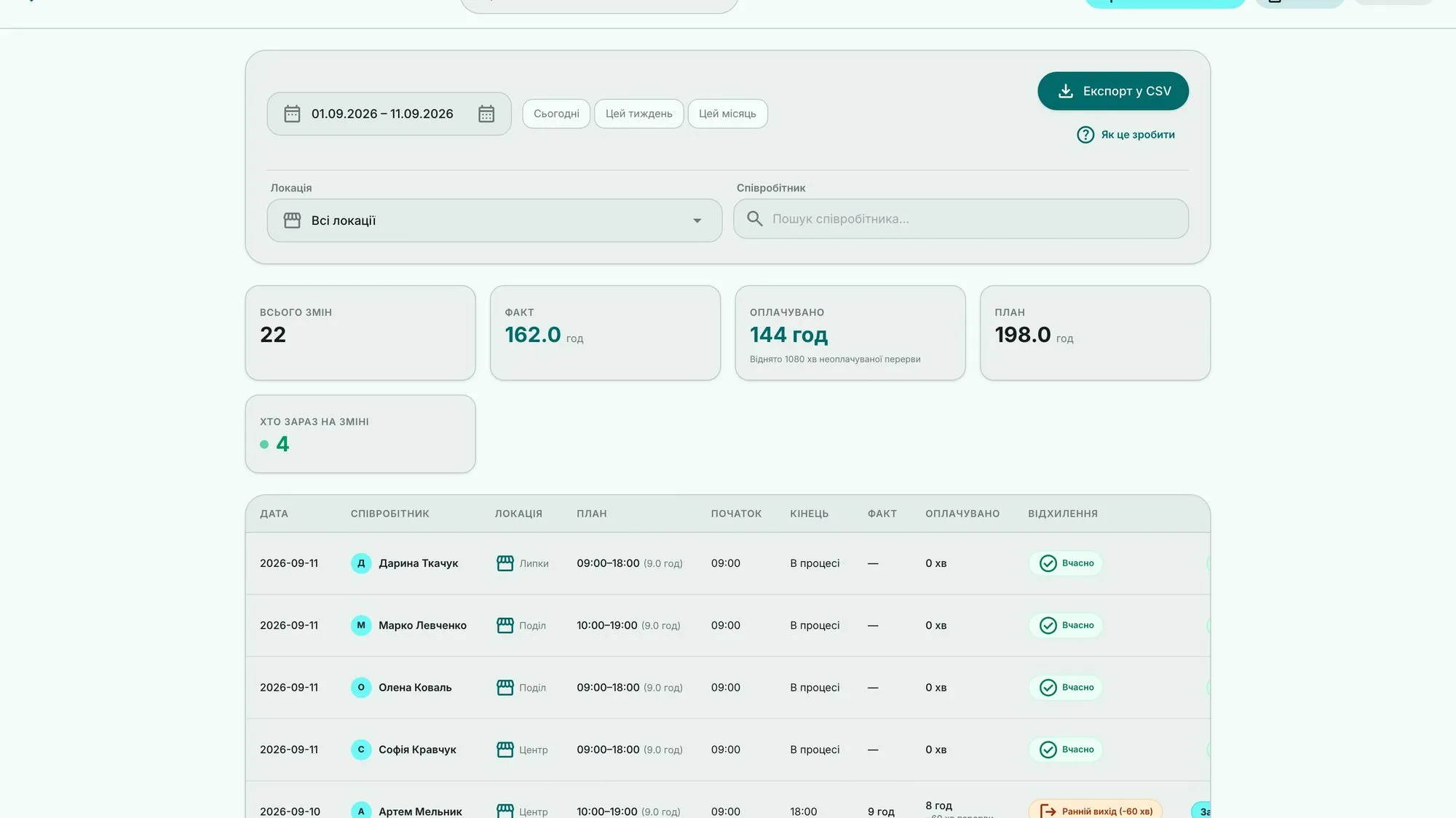Screen dimensions: 1456x818
Task: Click the Співробітник column header
Action: [390, 514]
